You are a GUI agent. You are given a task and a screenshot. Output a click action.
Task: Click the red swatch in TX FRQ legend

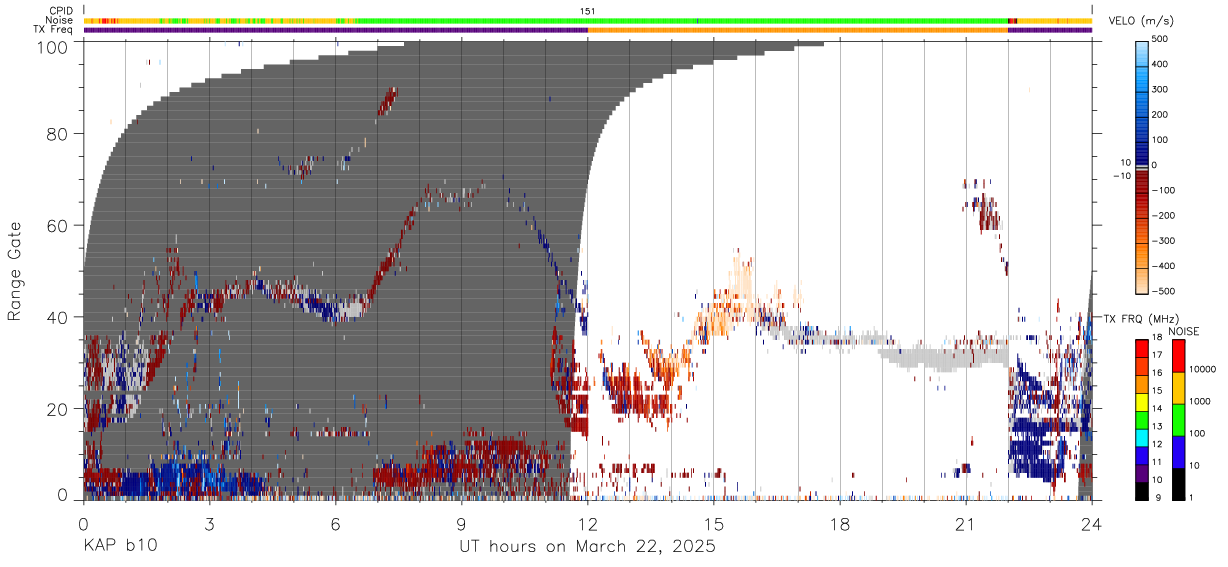pos(1140,348)
